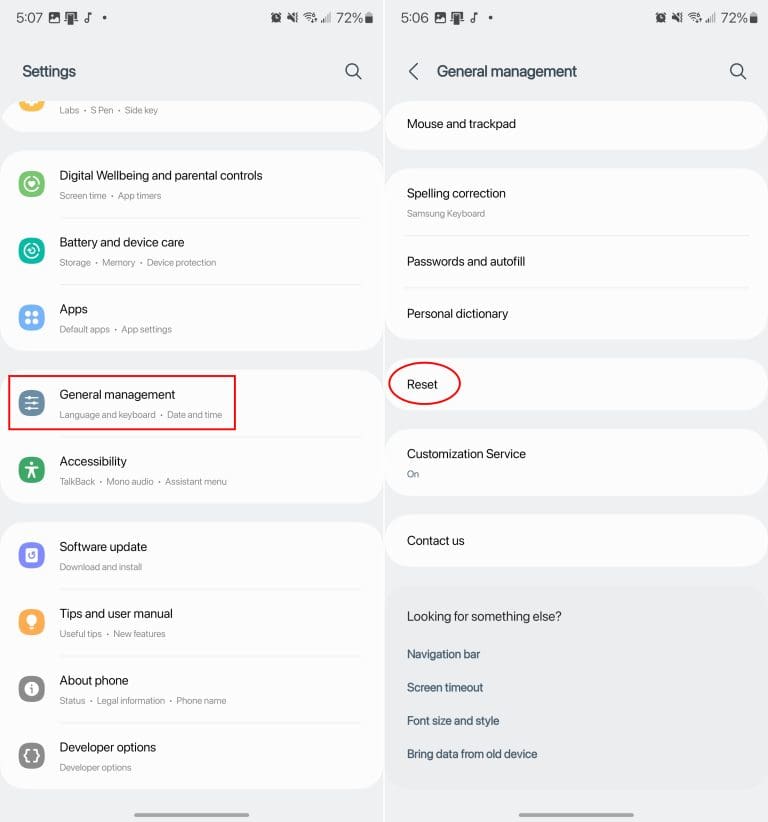Select the Developer options icon
Screen dimensions: 768x822
click(31, 756)
